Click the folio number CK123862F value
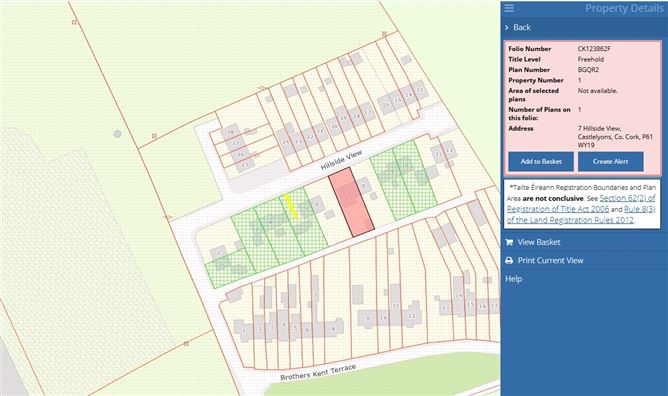The image size is (668, 396). click(x=594, y=49)
